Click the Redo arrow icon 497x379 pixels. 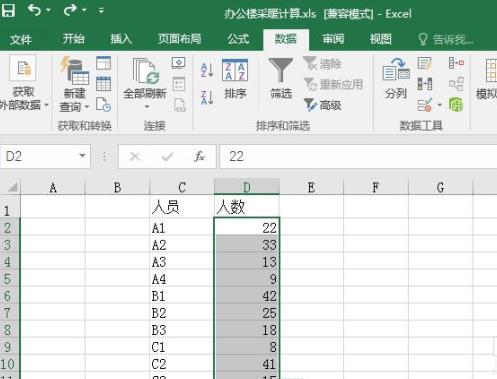(70, 10)
